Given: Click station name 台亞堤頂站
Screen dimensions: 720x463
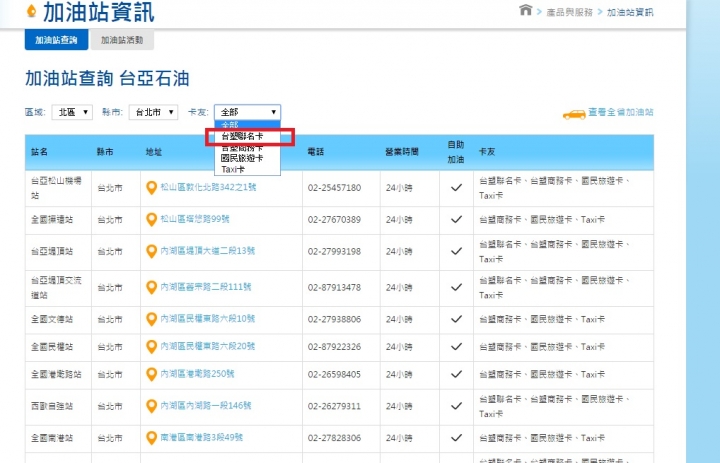Looking at the screenshot, I should tap(52, 251).
